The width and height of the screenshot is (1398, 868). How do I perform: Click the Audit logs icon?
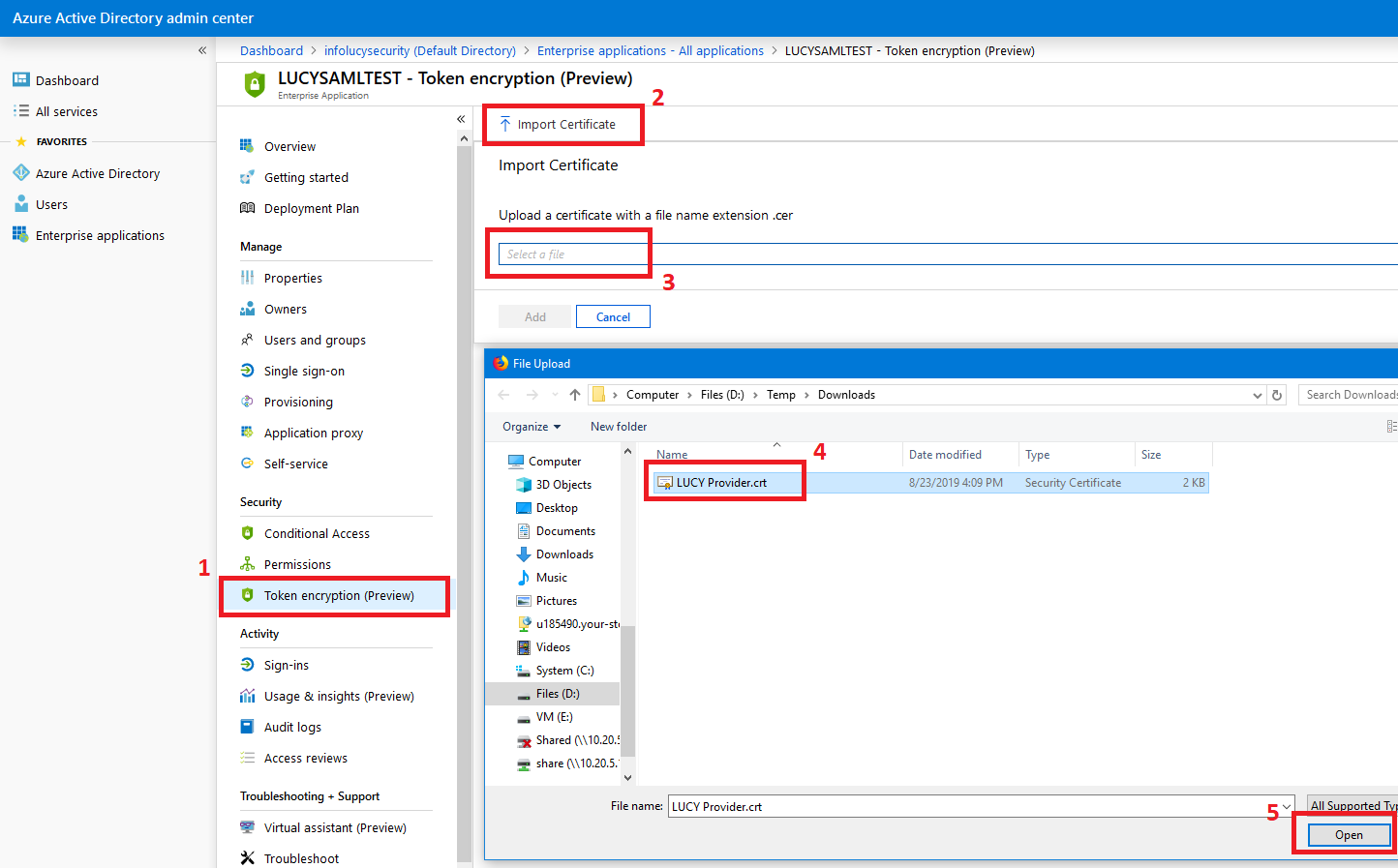[x=247, y=727]
